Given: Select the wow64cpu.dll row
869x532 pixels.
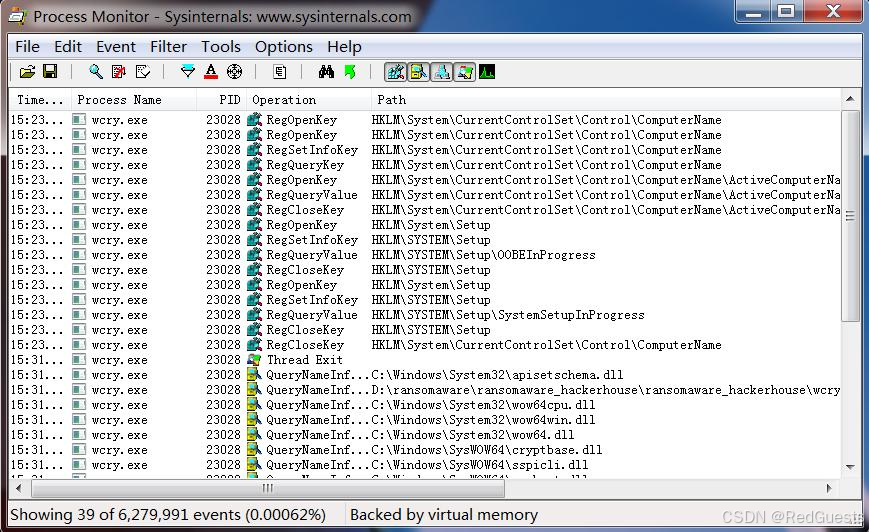Looking at the screenshot, I should [x=425, y=405].
